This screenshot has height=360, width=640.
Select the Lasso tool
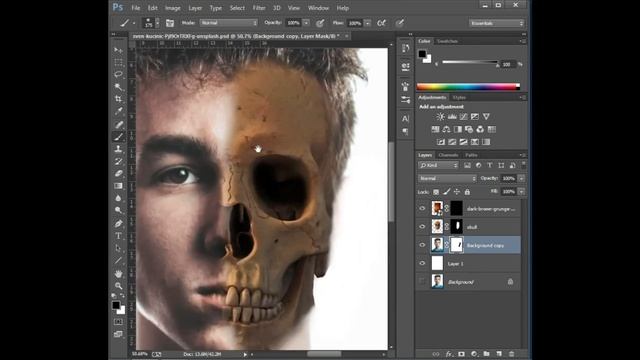[x=118, y=74]
